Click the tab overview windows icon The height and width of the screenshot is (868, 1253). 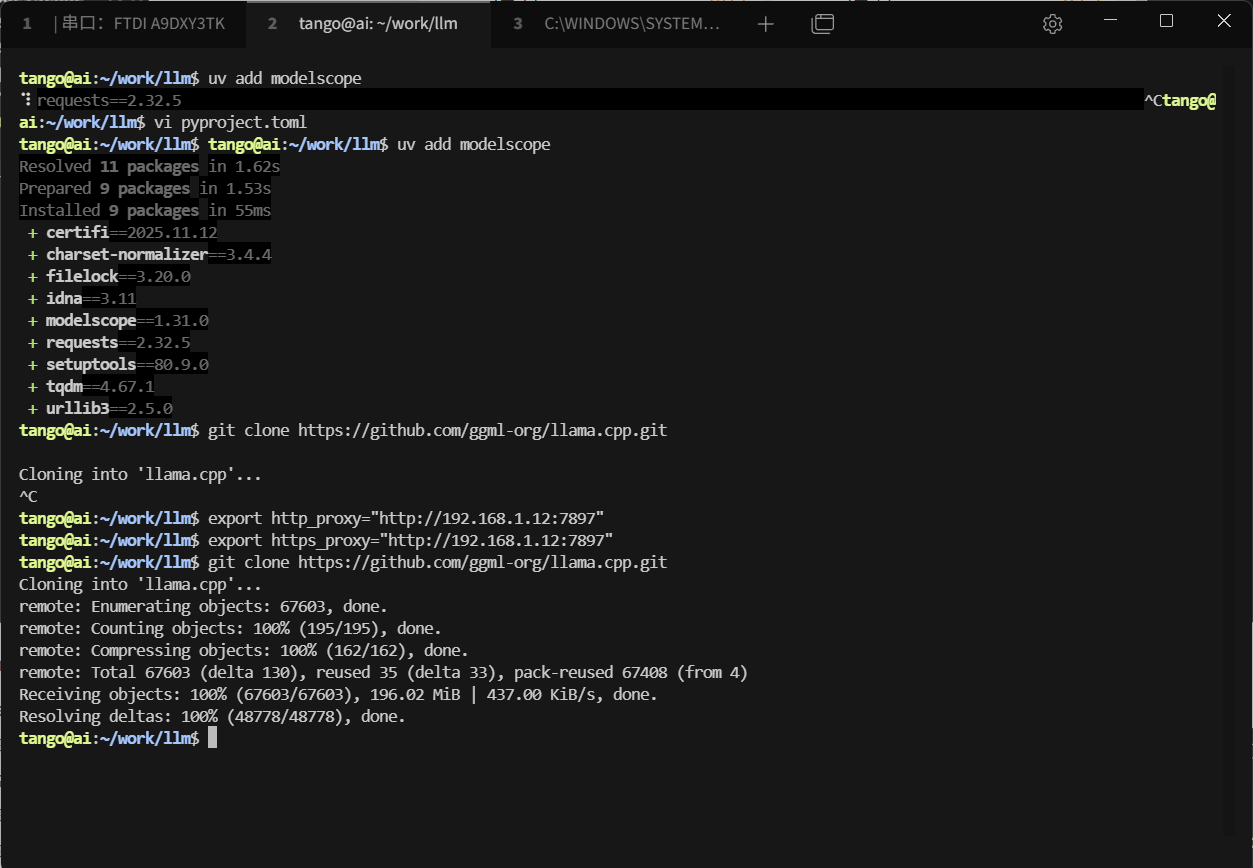822,24
